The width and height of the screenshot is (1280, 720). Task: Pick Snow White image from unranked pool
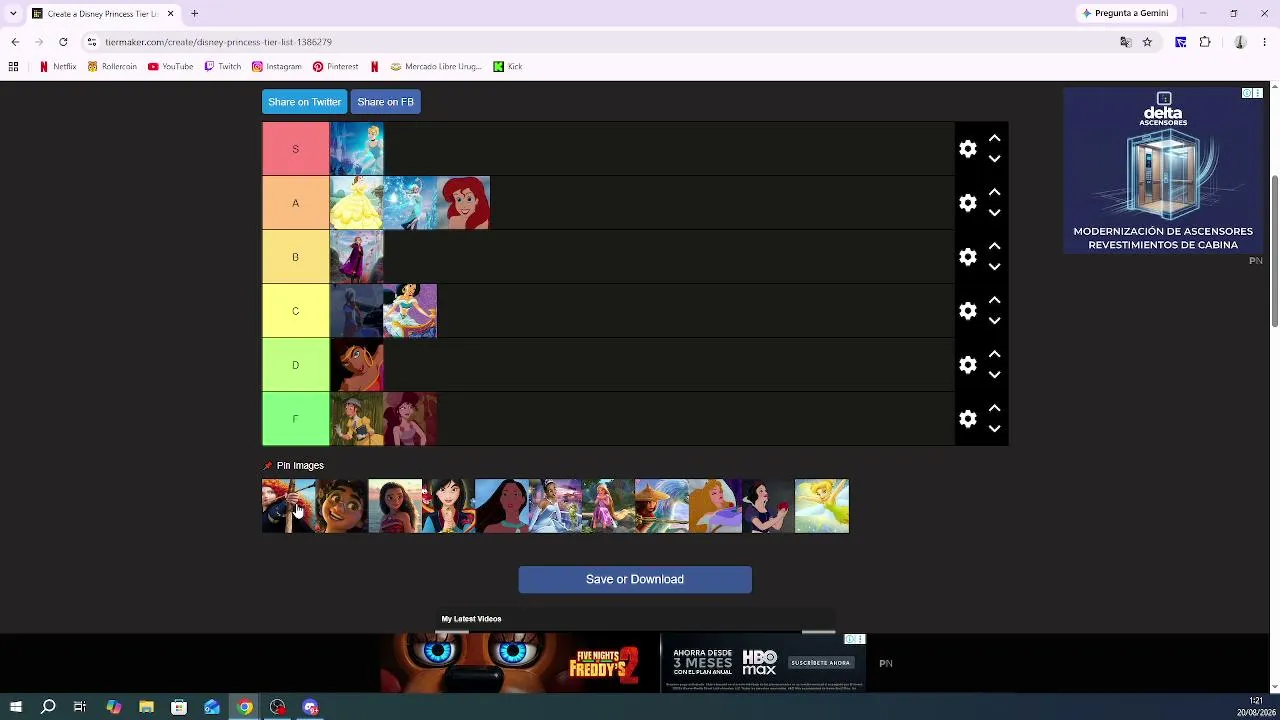pyautogui.click(x=768, y=506)
